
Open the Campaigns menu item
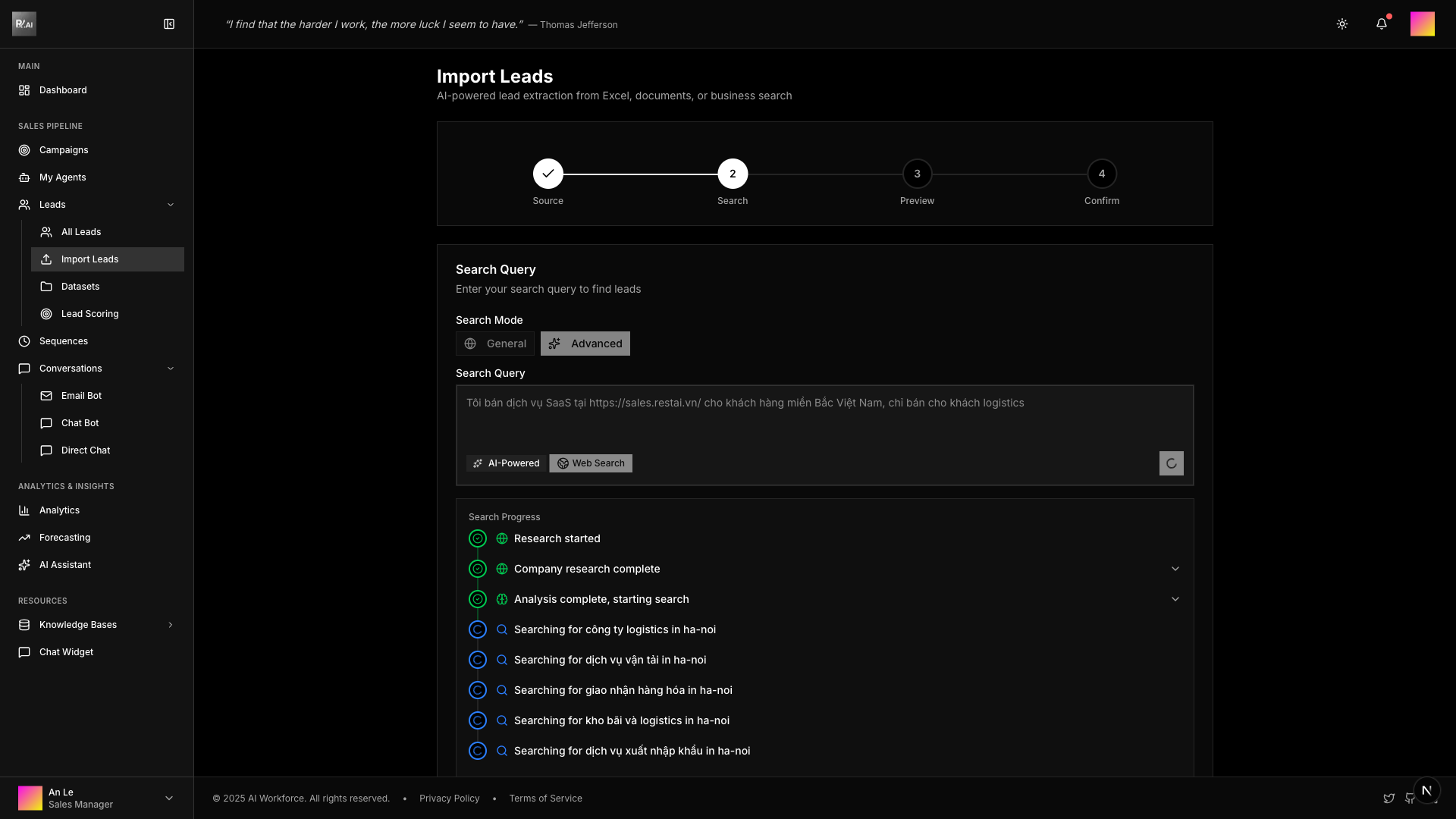[64, 150]
